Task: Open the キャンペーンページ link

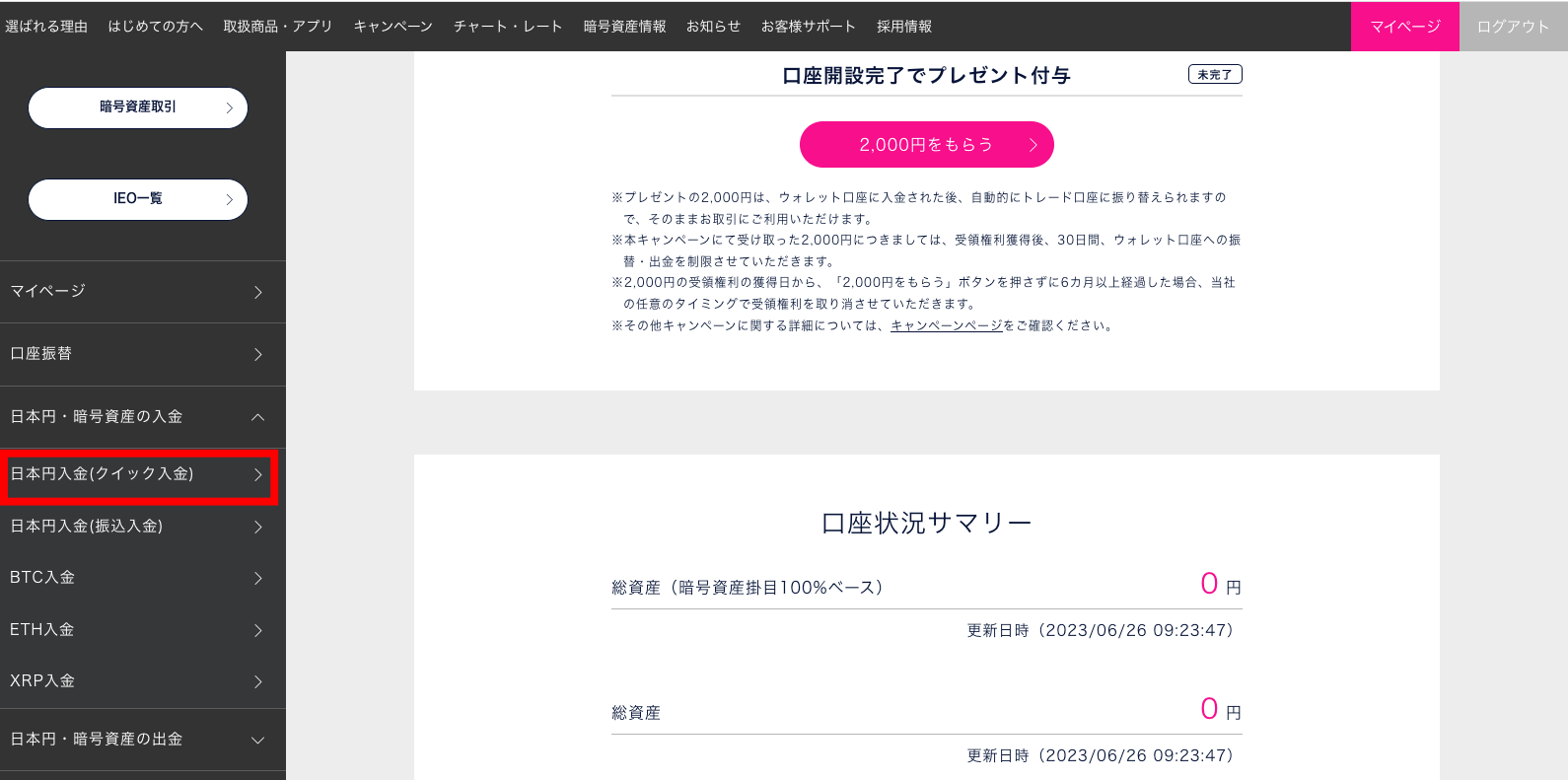Action: click(947, 325)
